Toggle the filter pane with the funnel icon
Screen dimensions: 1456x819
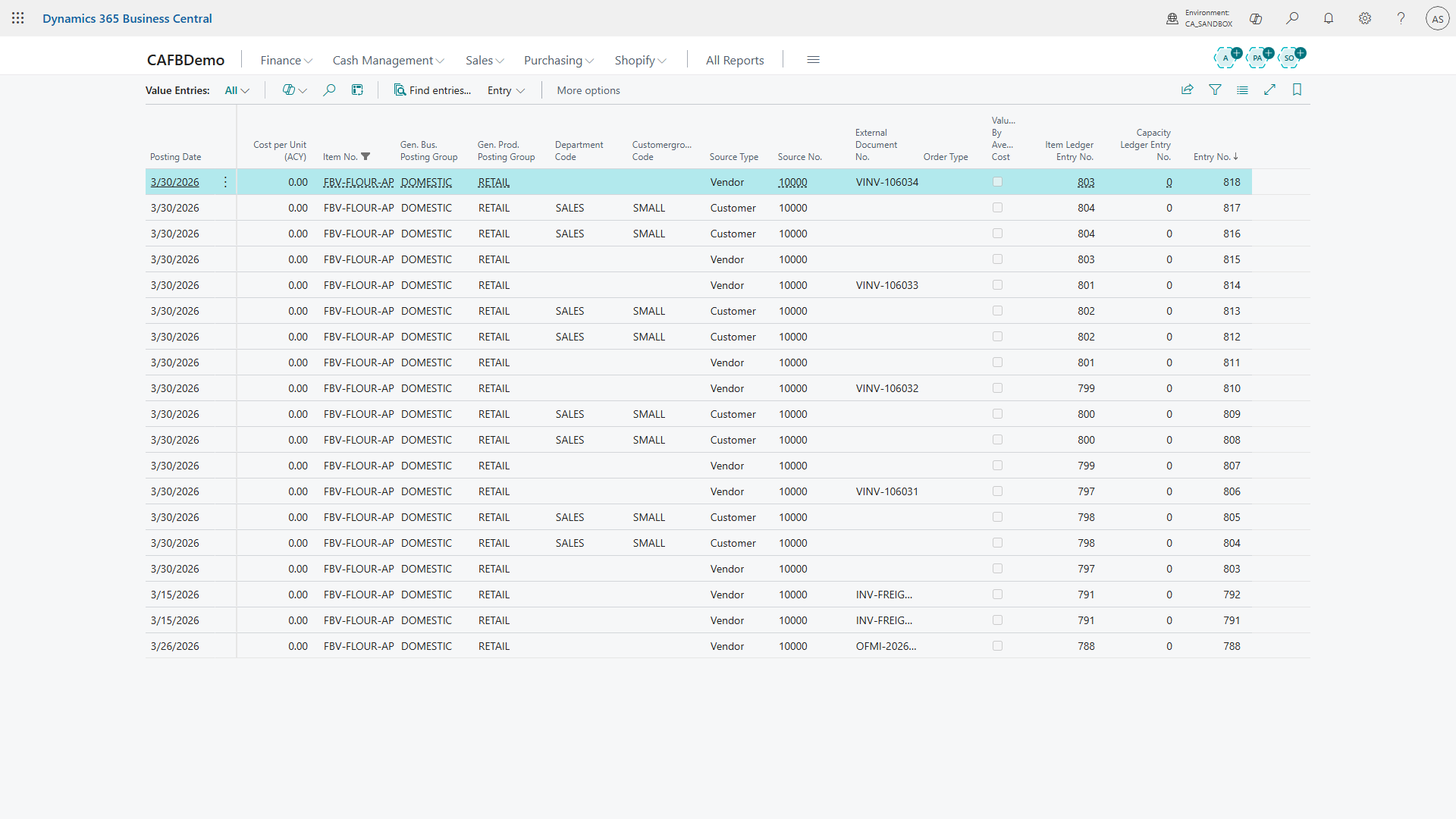pos(1216,89)
